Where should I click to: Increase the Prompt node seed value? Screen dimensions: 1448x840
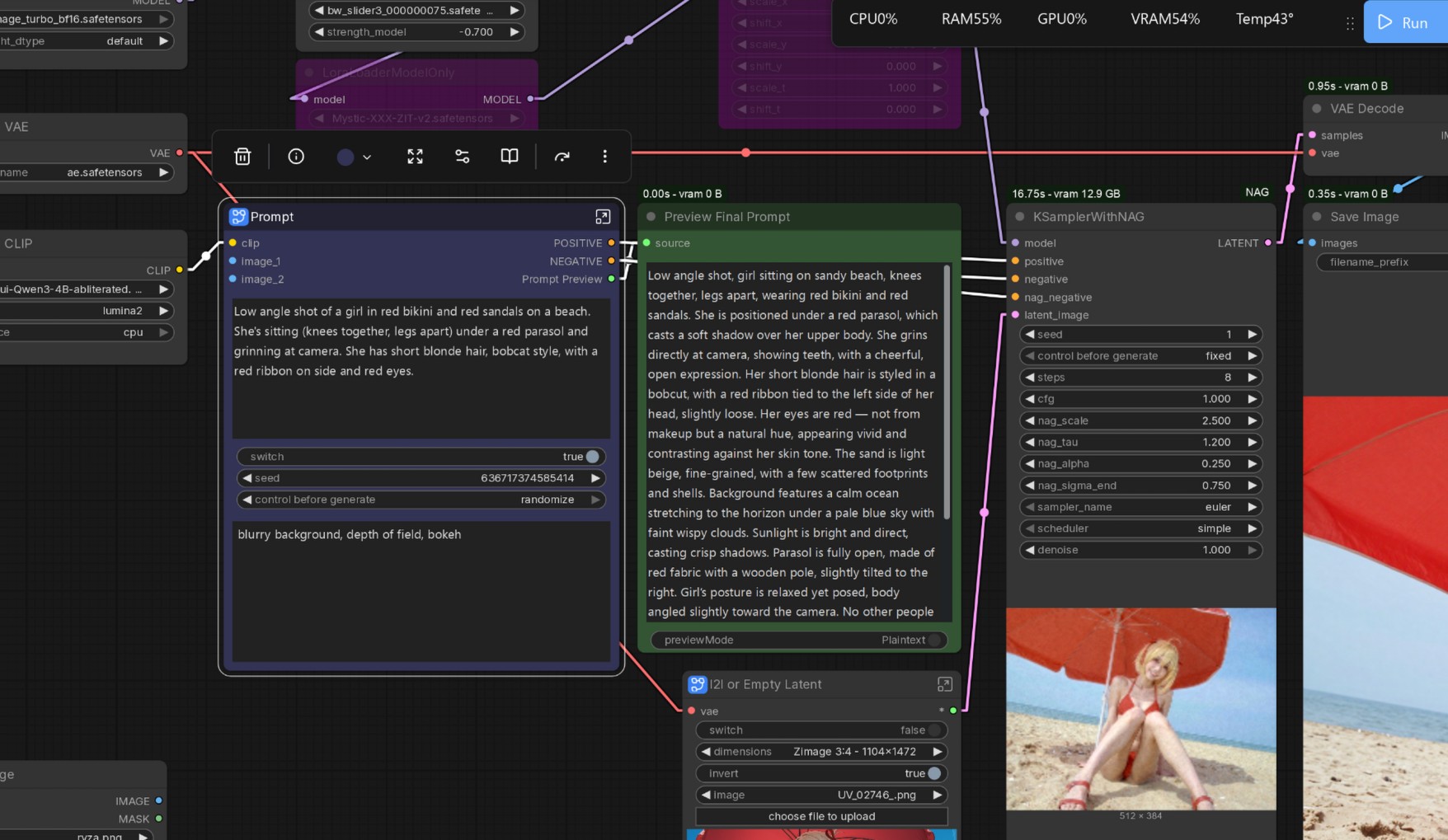595,478
